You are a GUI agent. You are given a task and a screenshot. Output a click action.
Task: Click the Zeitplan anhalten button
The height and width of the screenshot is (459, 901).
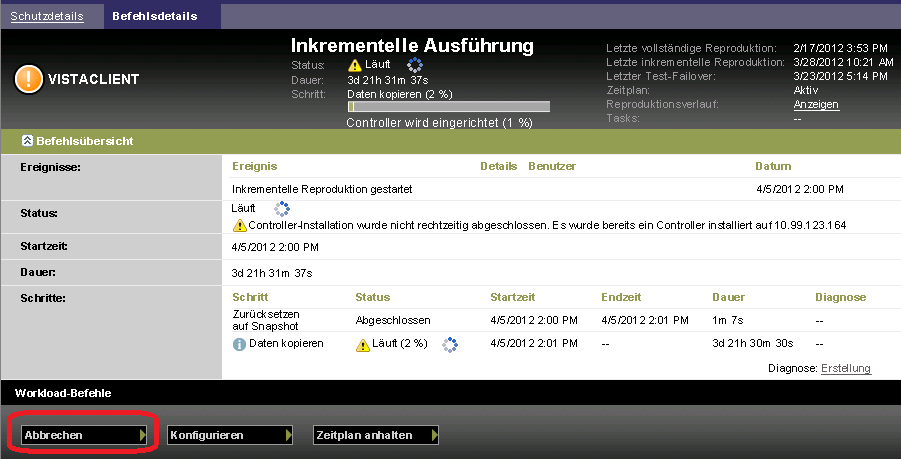(x=376, y=435)
